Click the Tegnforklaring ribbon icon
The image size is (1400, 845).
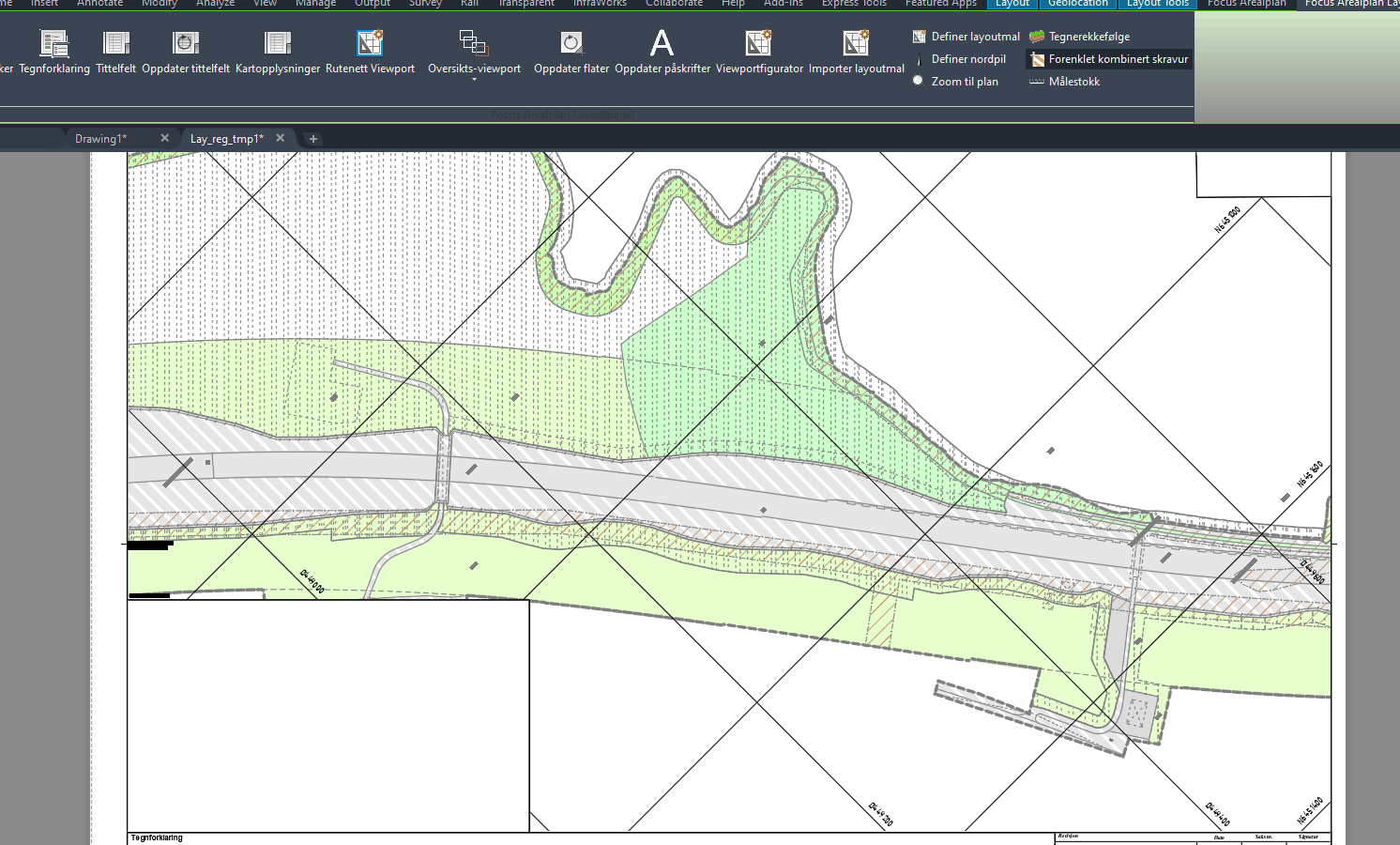54,43
